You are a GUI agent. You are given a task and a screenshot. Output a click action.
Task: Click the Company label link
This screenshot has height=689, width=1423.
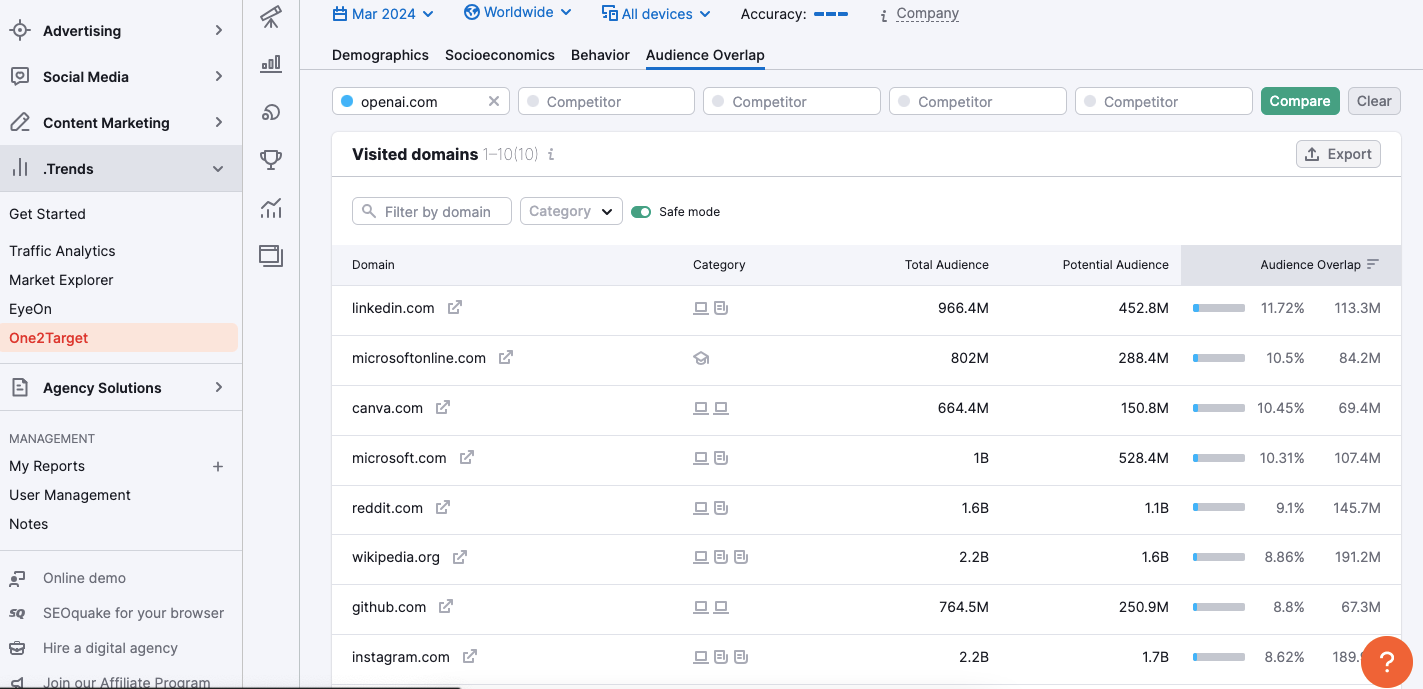[x=928, y=14]
